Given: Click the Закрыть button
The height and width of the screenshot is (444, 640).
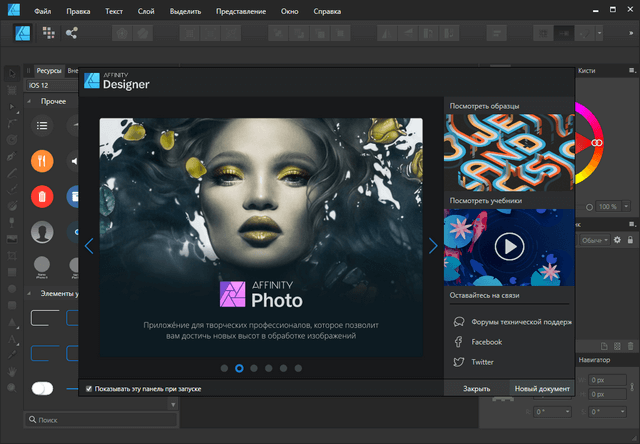Looking at the screenshot, I should 476,388.
